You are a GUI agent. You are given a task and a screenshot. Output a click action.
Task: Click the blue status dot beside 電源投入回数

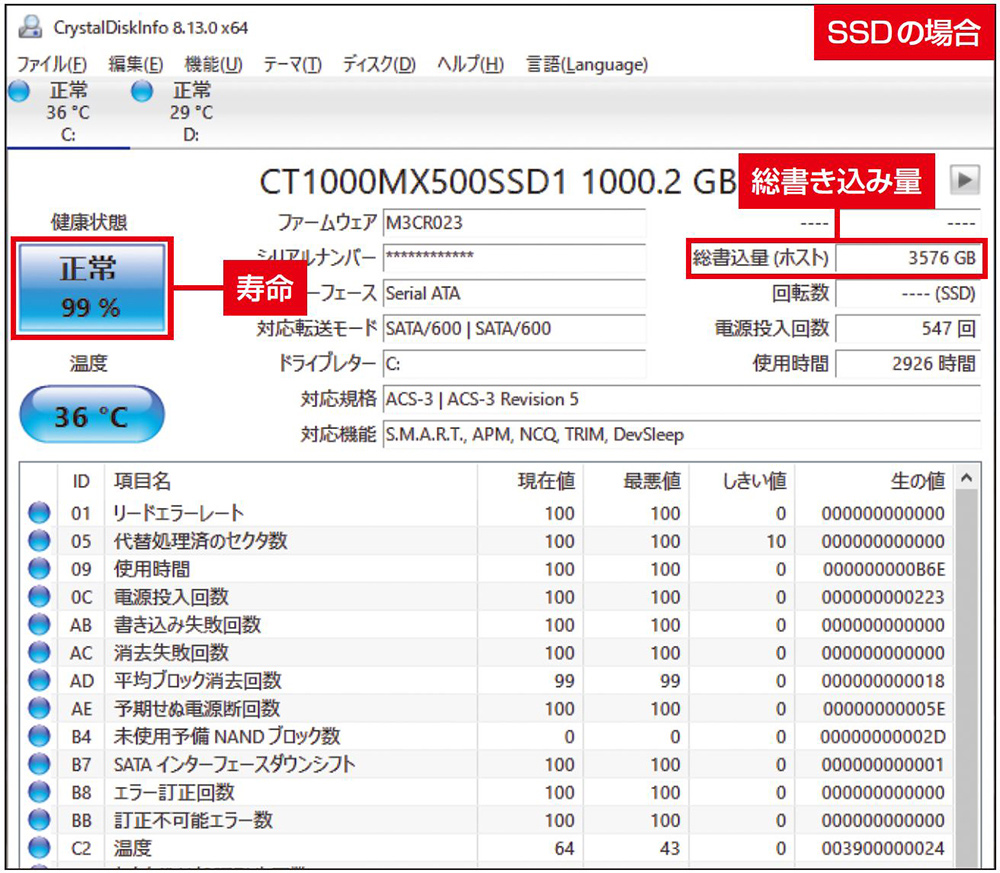coord(38,596)
